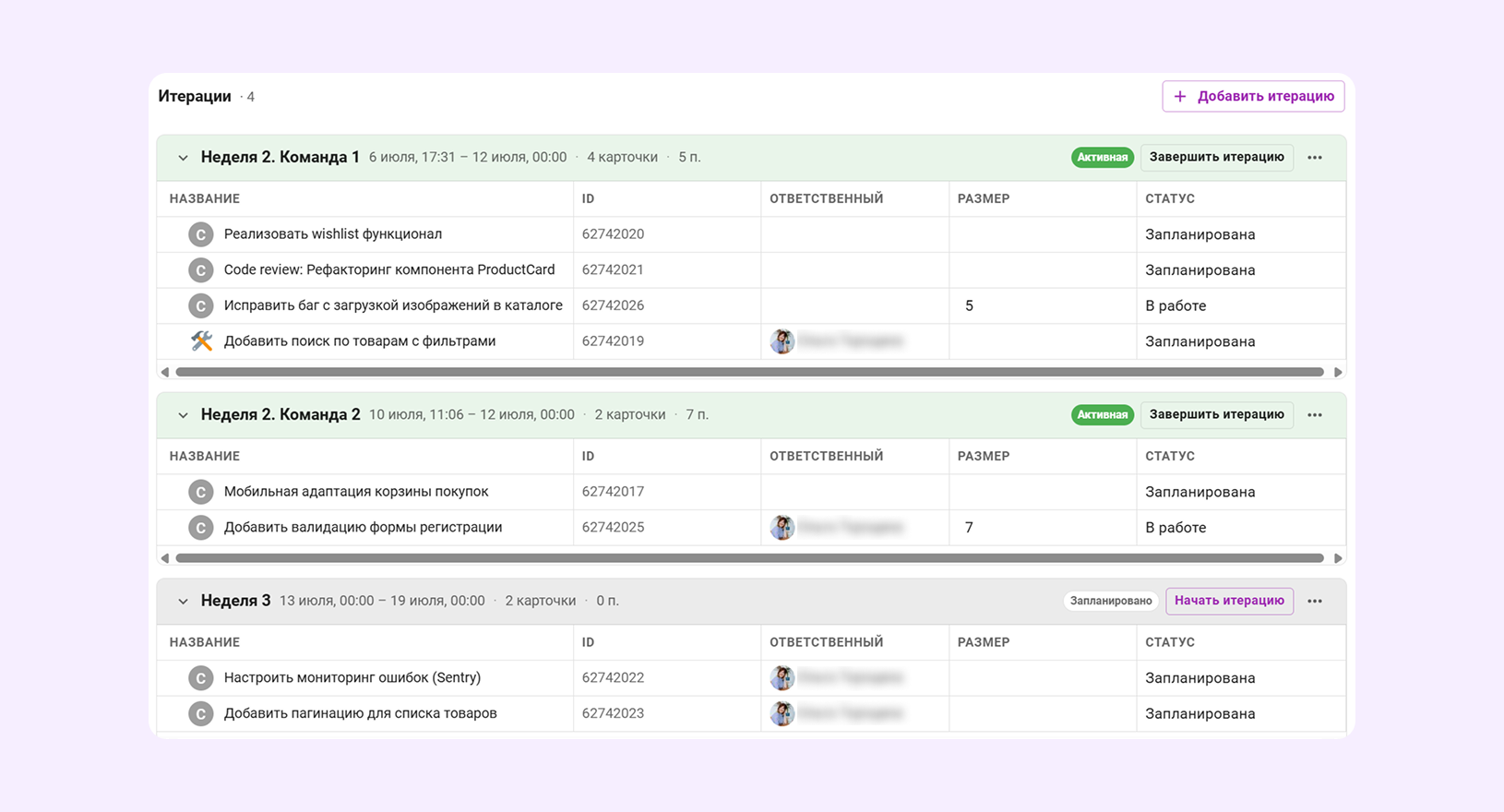Click horizontal scrollbar under Команда 1 table
Image resolution: width=1504 pixels, height=812 pixels.
tap(749, 372)
